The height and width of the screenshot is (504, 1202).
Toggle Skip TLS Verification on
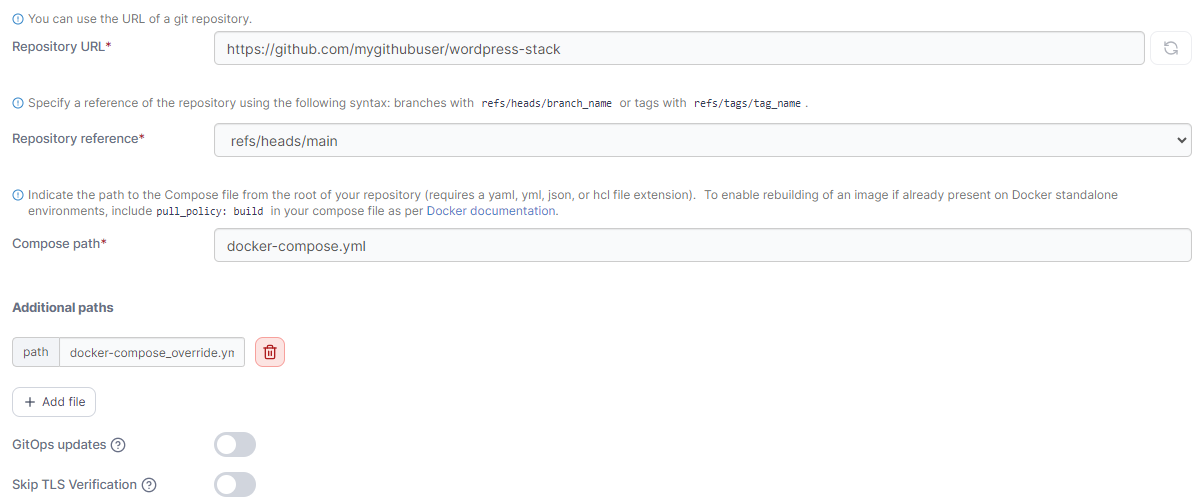235,485
